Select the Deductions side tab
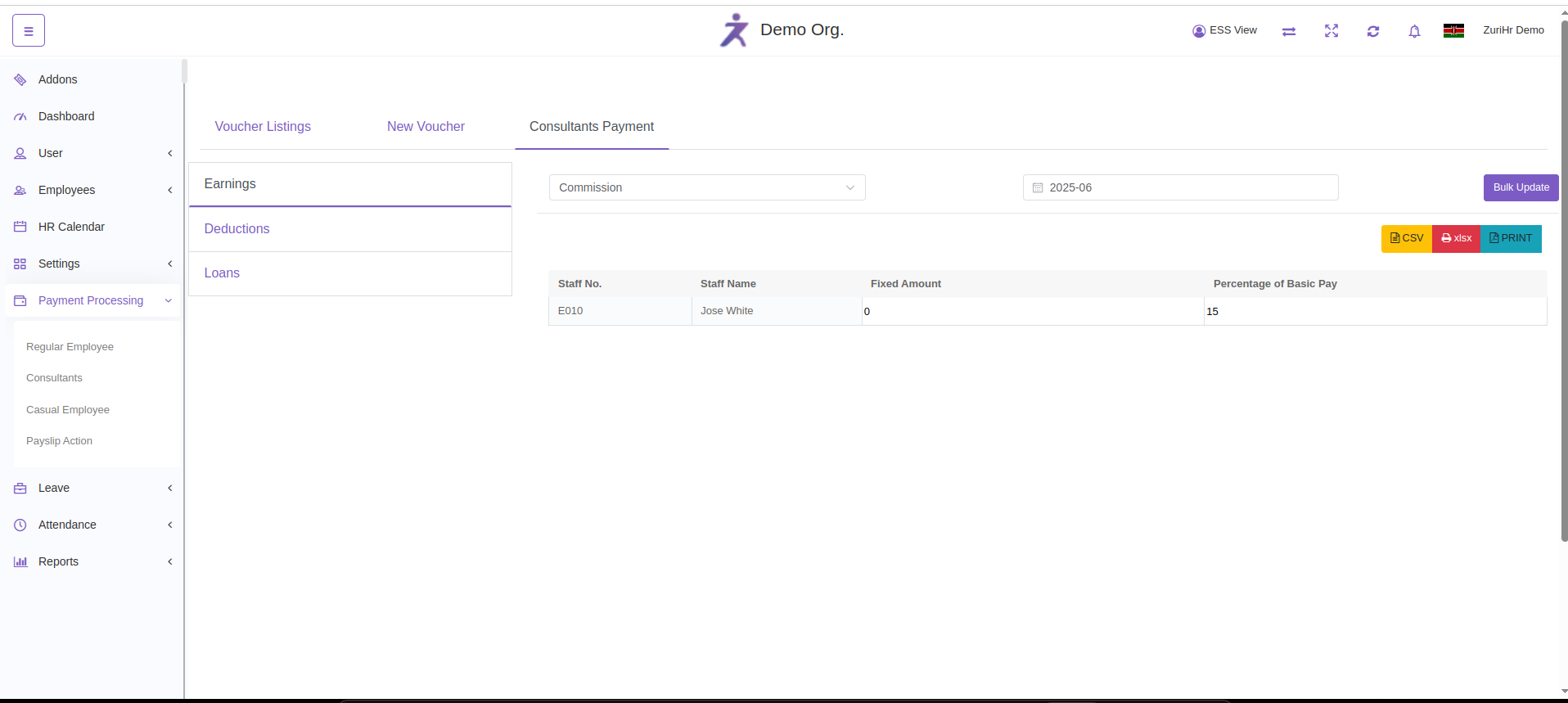The image size is (1568, 703). [x=237, y=229]
